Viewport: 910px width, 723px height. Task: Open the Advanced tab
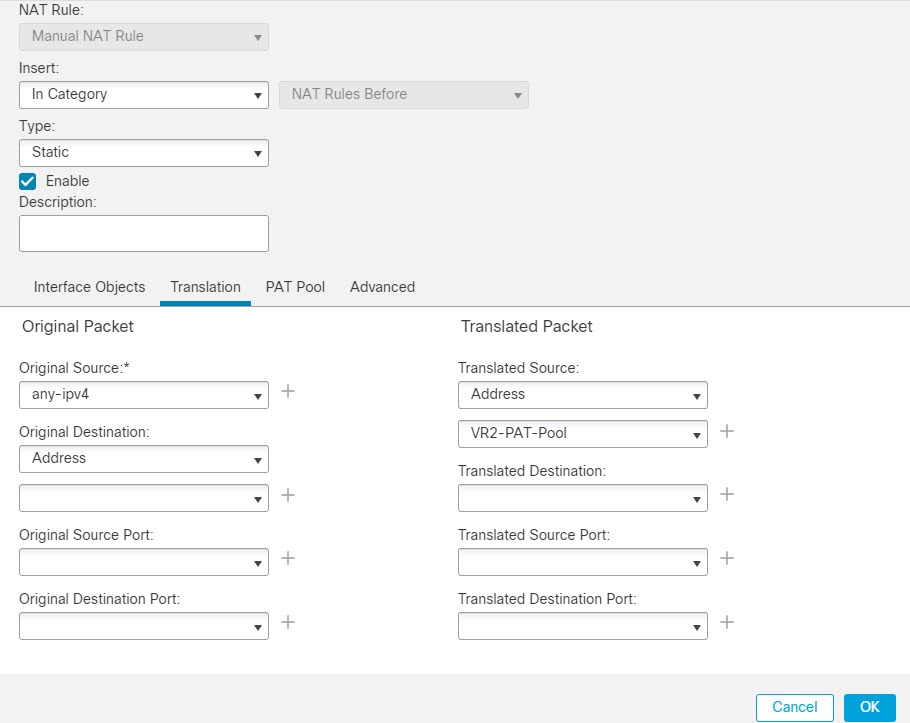(x=382, y=287)
